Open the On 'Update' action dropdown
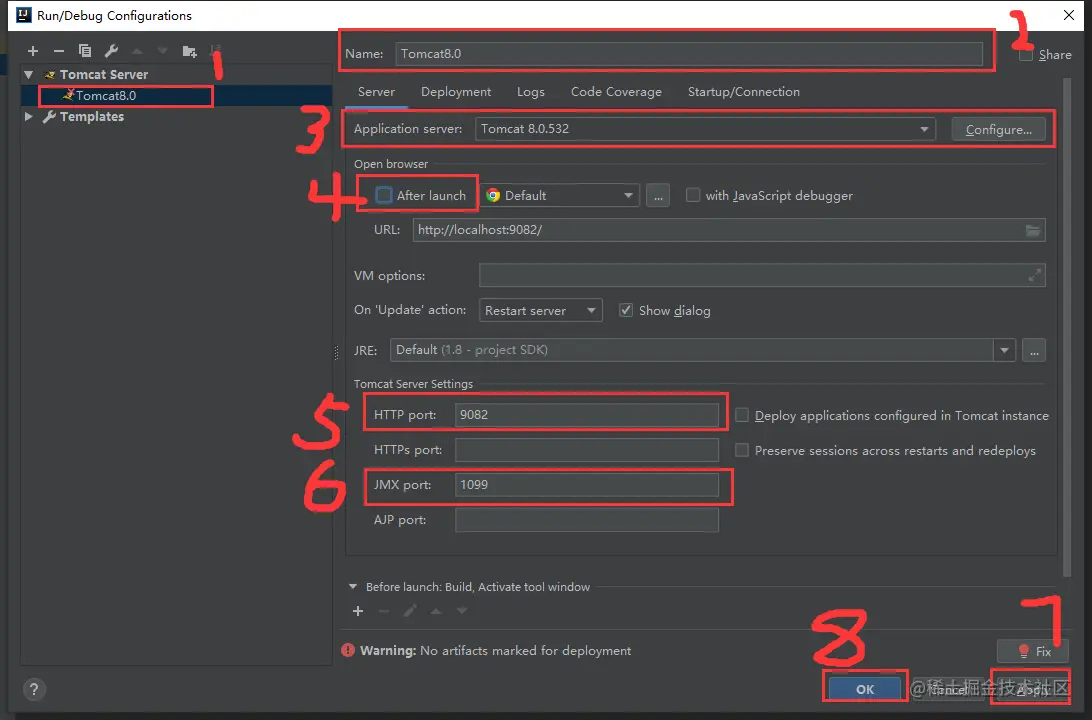The height and width of the screenshot is (720, 1092). click(x=540, y=311)
